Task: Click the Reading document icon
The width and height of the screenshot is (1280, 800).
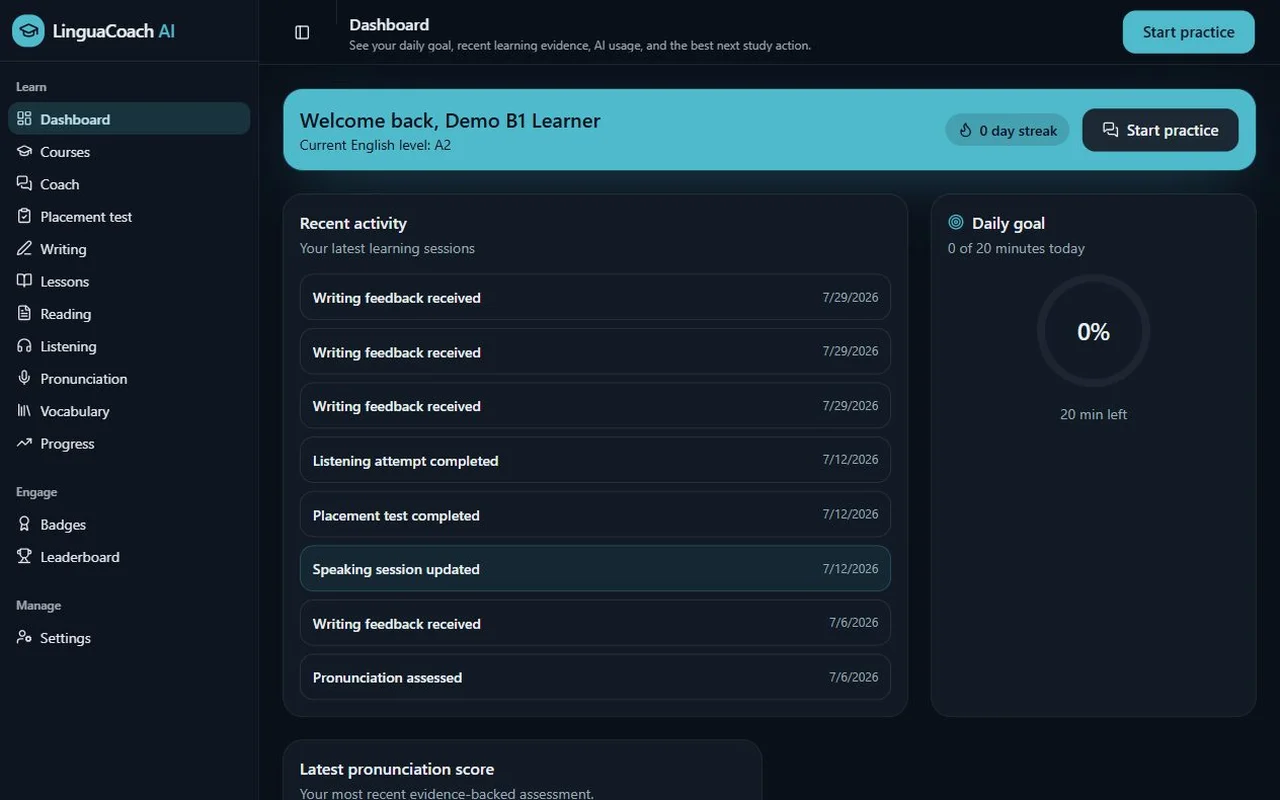Action: [x=24, y=314]
